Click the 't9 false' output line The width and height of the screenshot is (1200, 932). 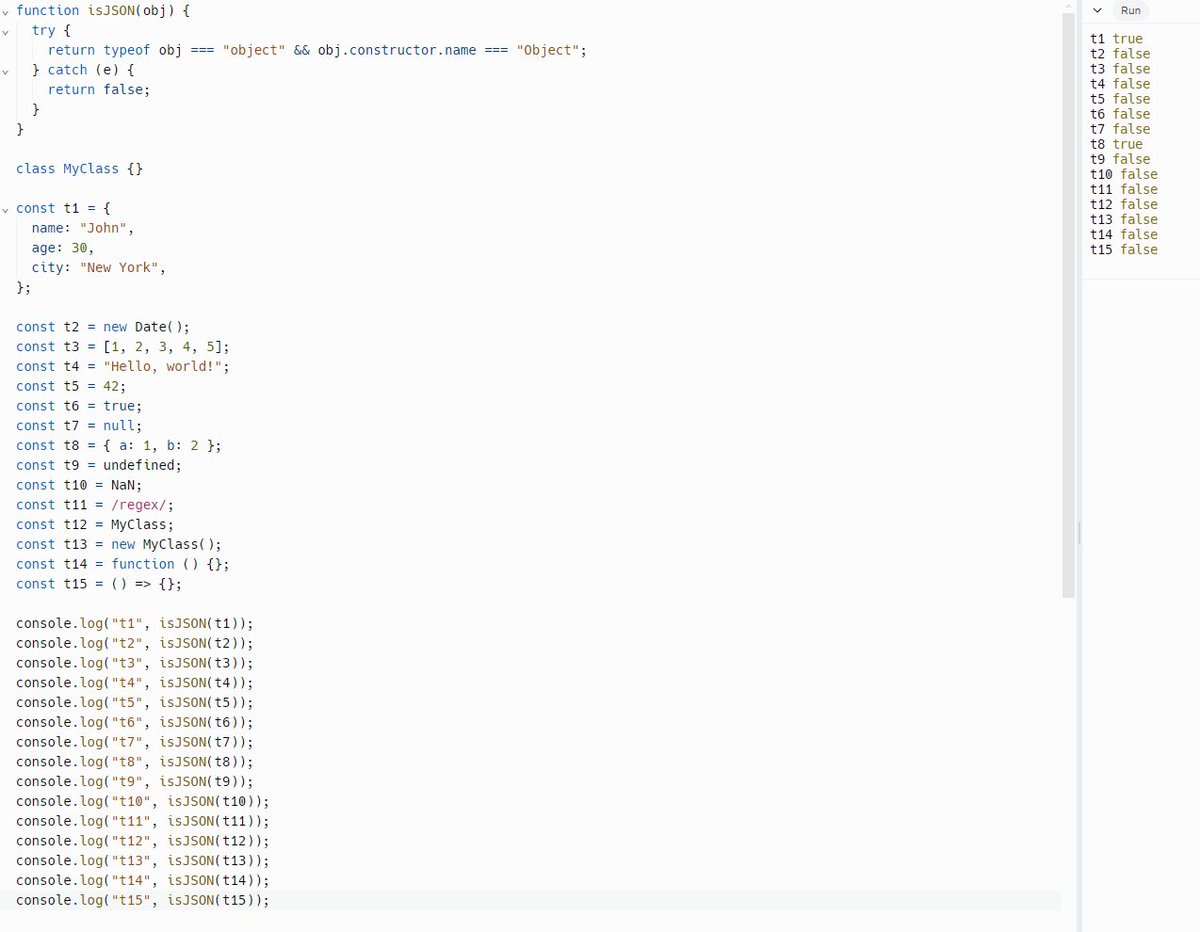click(1120, 159)
